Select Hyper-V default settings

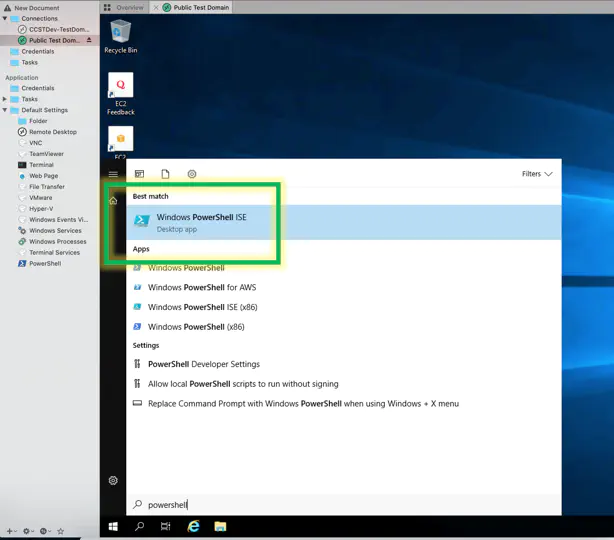[x=36, y=209]
